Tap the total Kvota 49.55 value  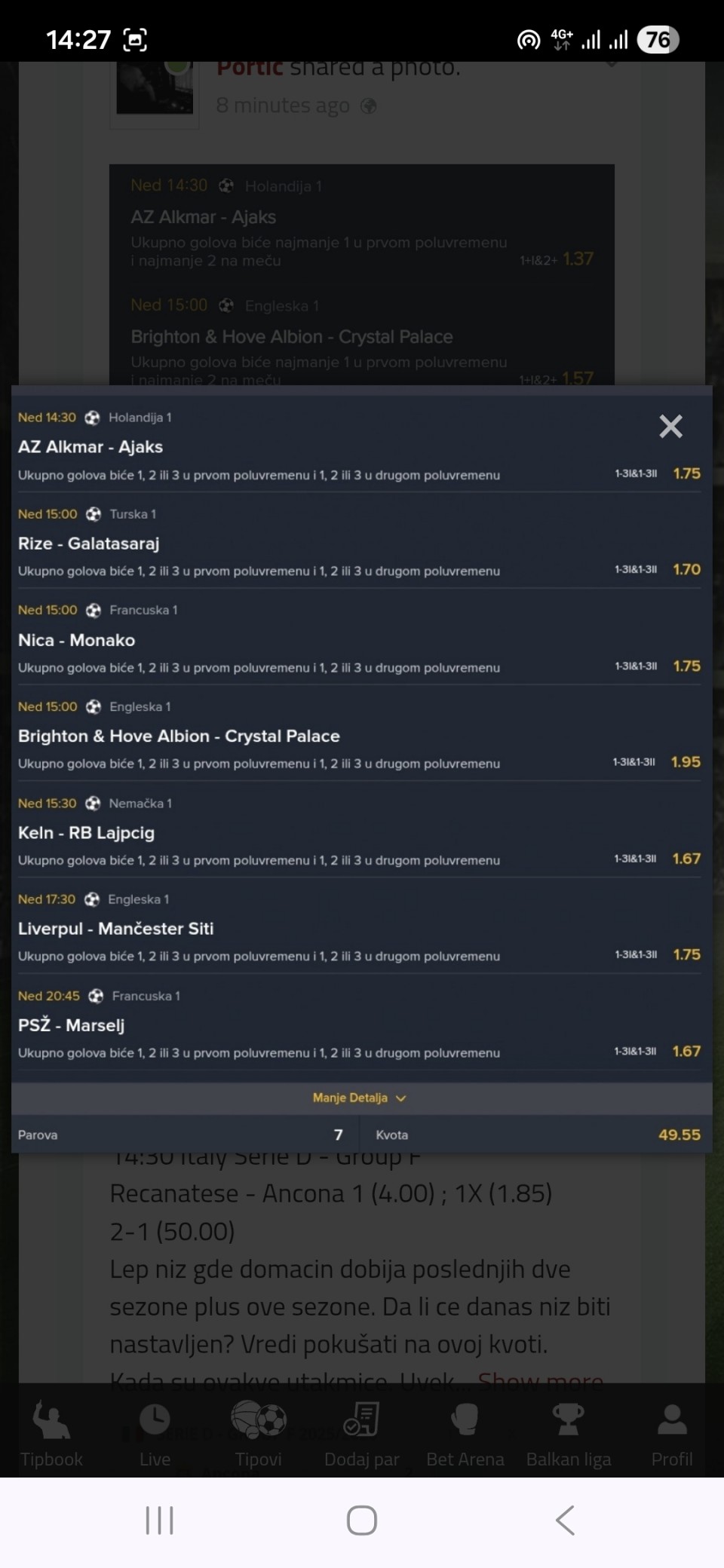pyautogui.click(x=679, y=1135)
